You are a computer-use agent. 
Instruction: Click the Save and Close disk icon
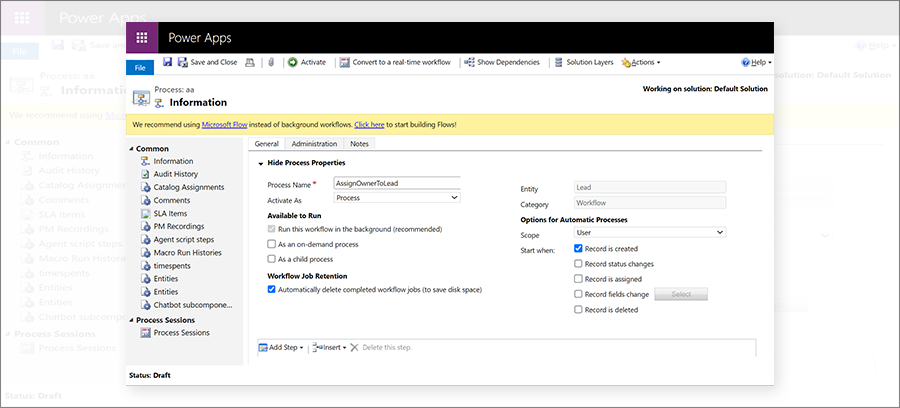[183, 63]
